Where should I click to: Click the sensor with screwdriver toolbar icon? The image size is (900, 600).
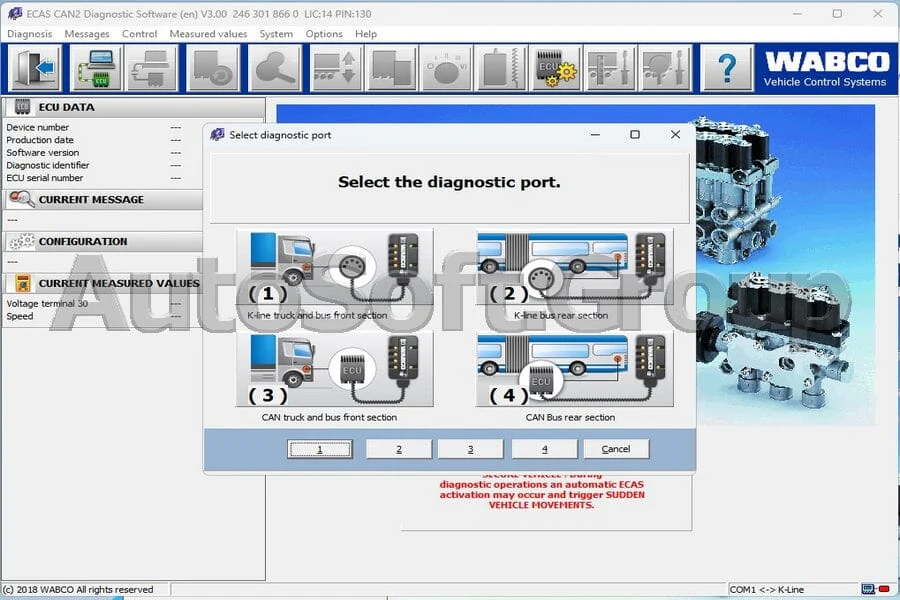[665, 68]
